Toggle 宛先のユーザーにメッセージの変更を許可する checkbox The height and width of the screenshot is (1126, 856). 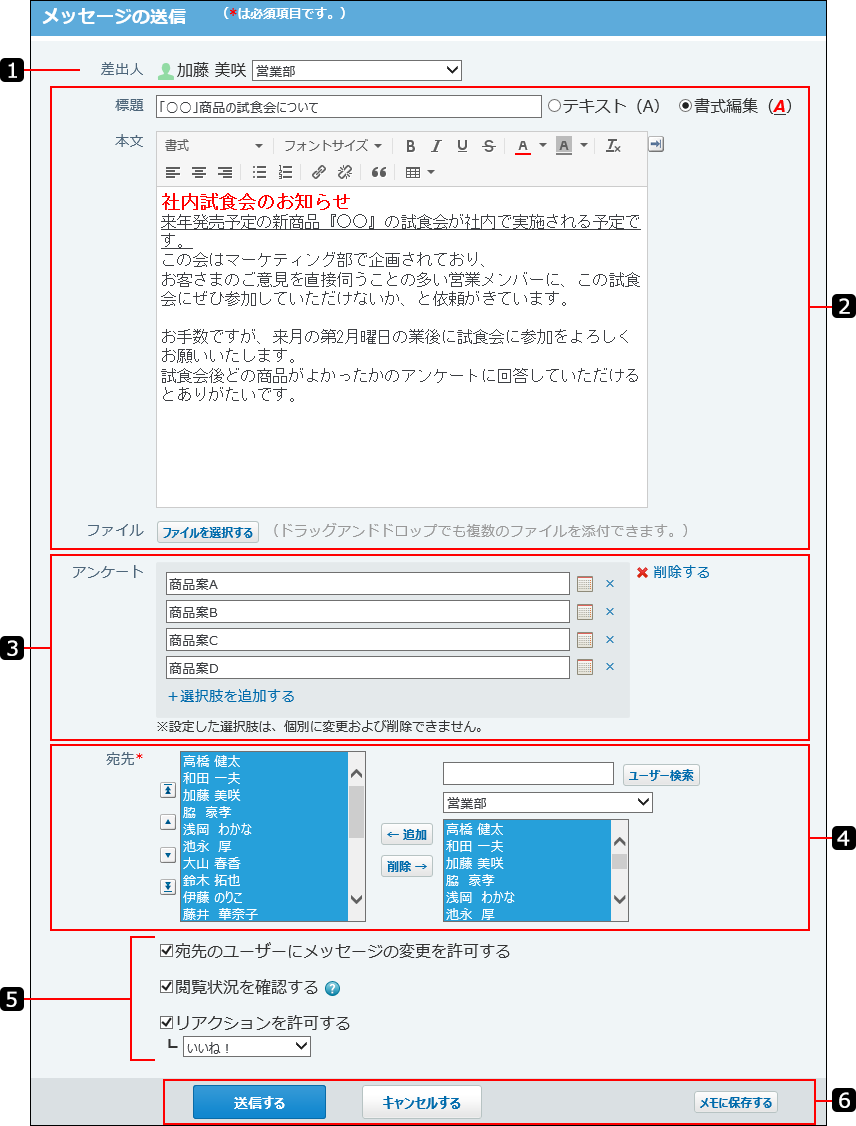click(x=167, y=951)
